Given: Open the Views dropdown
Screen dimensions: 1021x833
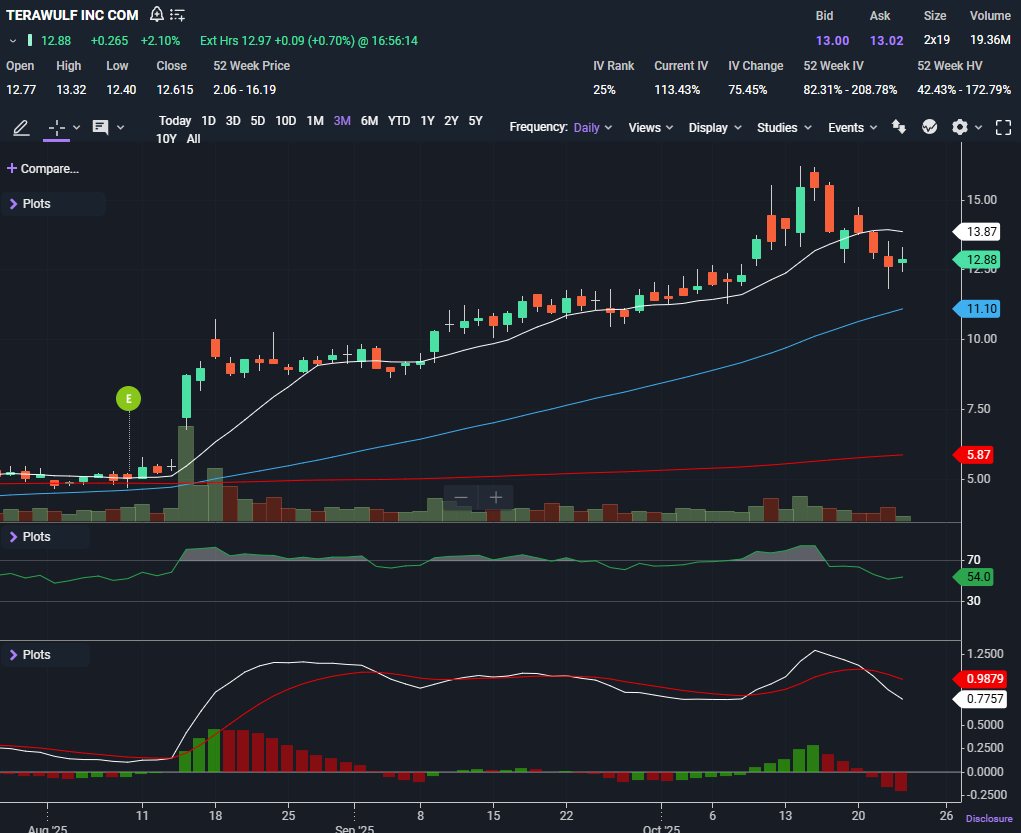Looking at the screenshot, I should (650, 128).
